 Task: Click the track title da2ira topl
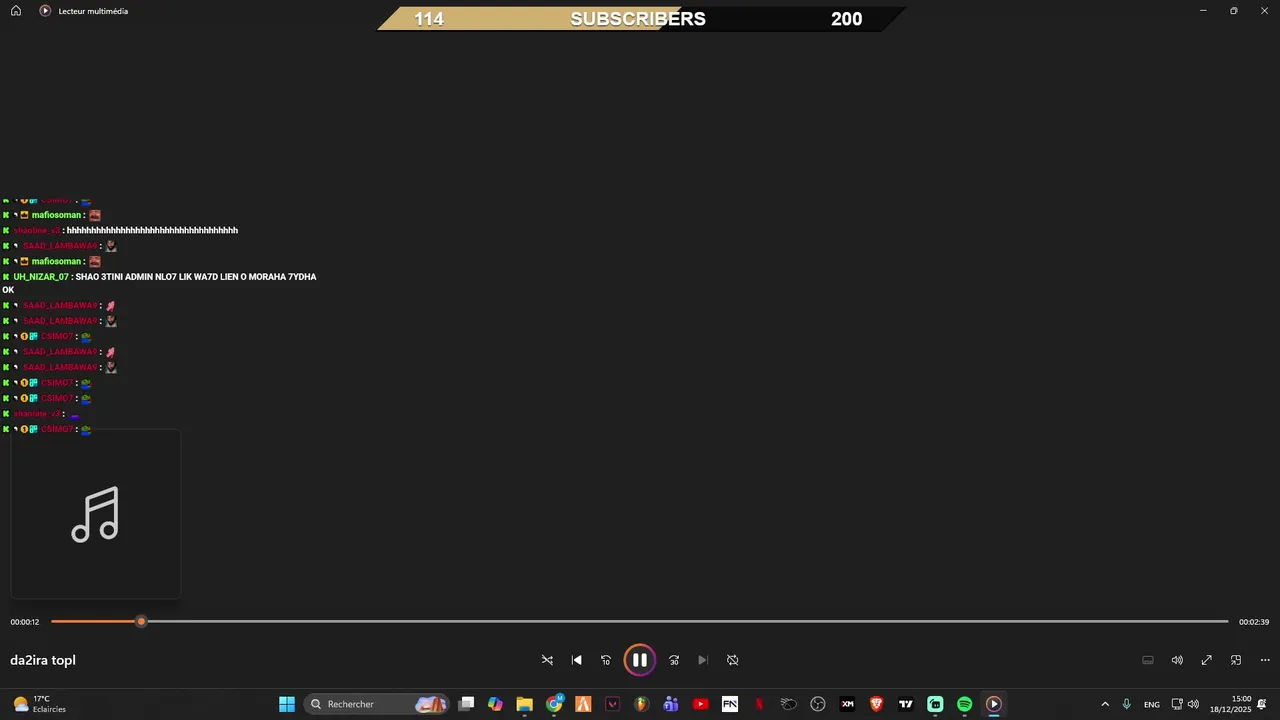click(43, 660)
